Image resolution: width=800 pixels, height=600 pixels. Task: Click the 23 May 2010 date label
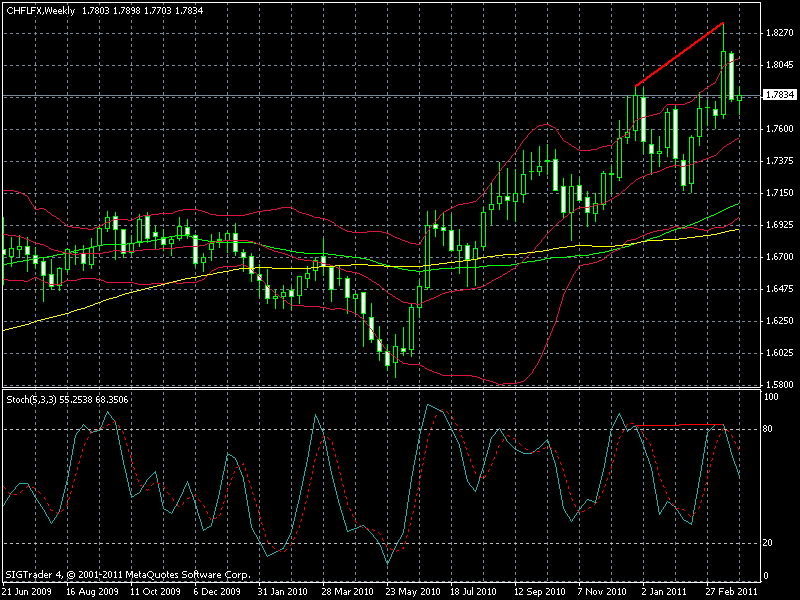[x=413, y=592]
